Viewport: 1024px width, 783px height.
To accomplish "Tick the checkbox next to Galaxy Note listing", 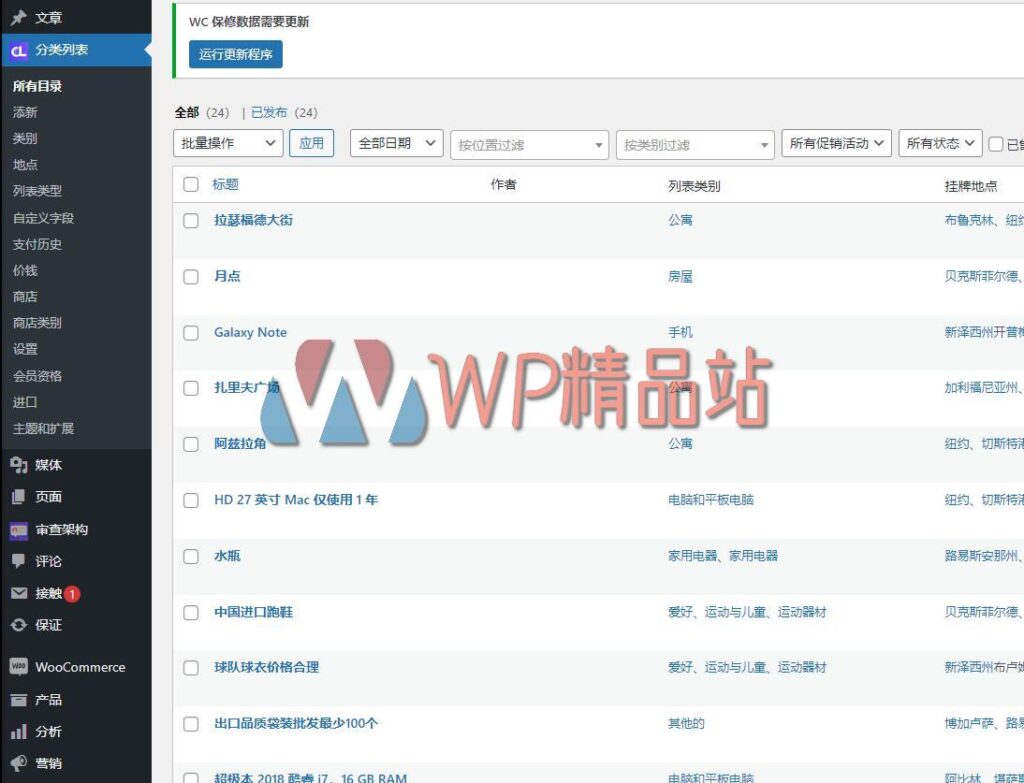I will tap(189, 332).
